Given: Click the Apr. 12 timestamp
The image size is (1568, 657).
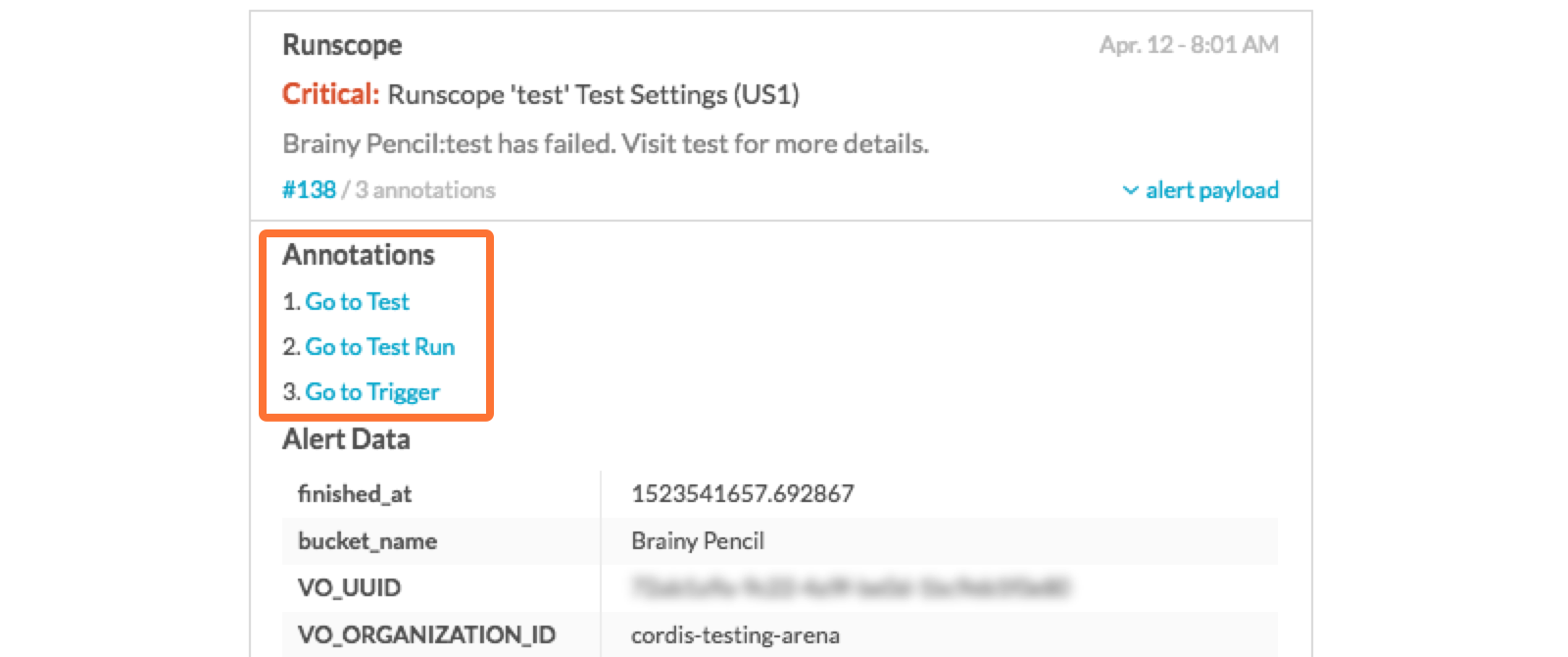Looking at the screenshot, I should 1186,44.
